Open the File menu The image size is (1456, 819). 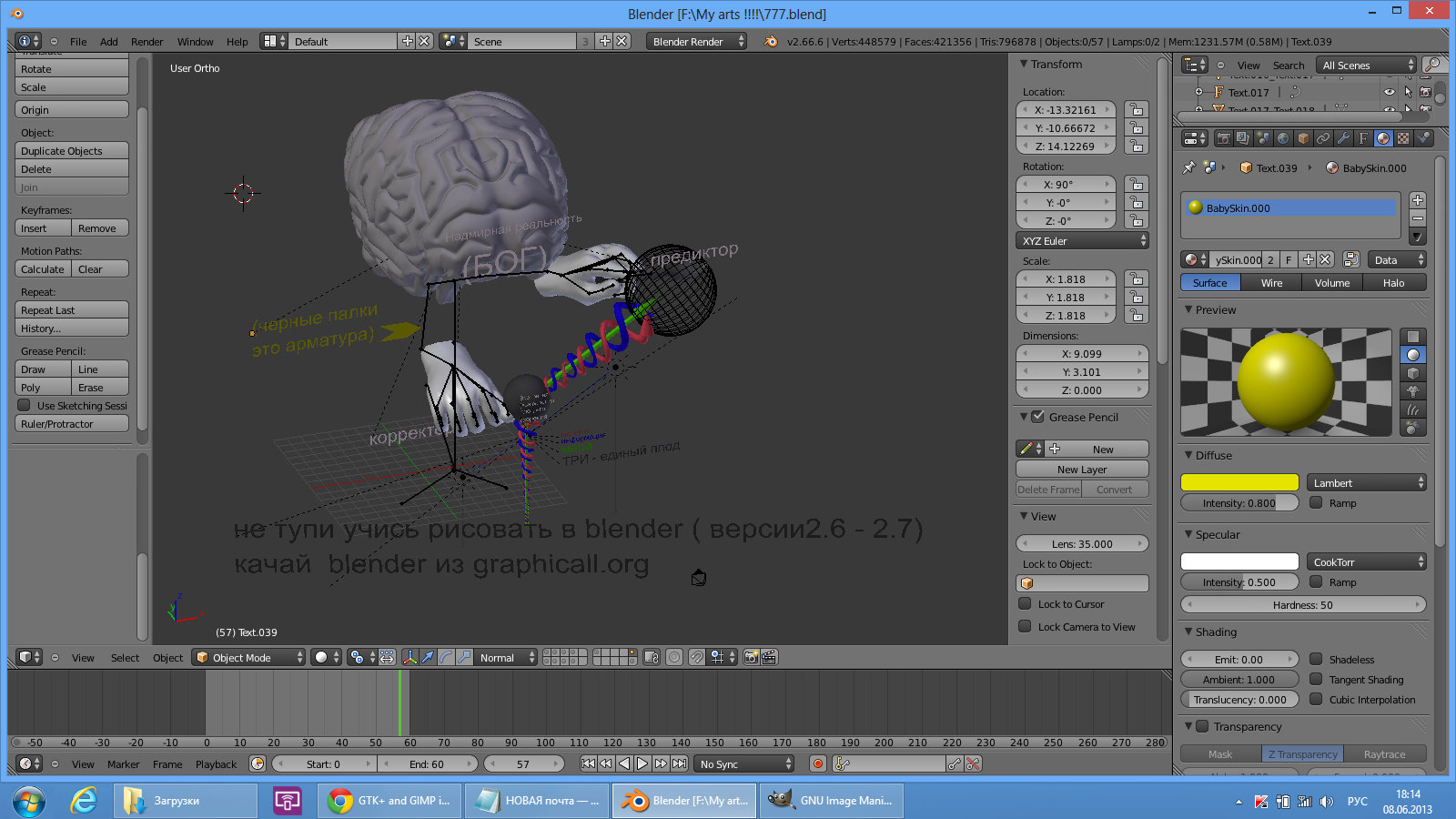point(78,41)
